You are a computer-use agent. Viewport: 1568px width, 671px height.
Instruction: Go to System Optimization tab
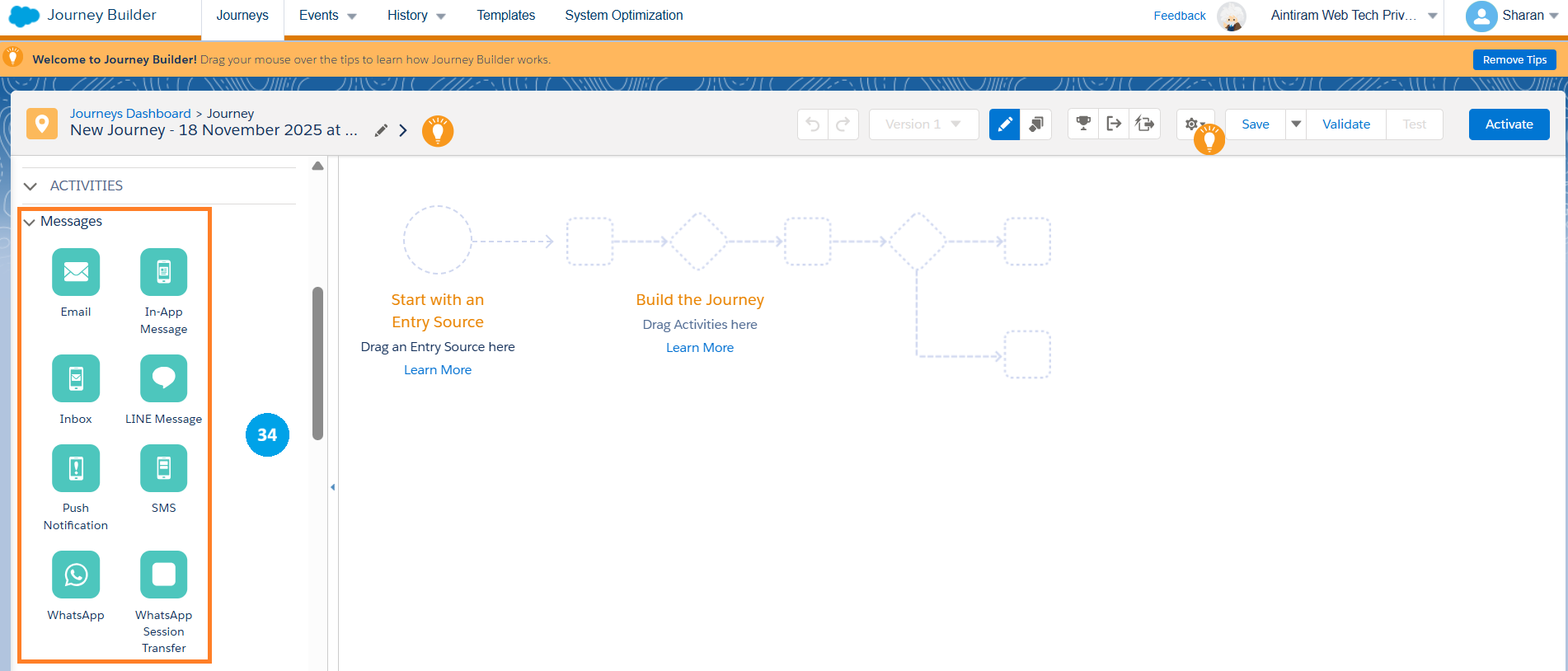point(623,16)
